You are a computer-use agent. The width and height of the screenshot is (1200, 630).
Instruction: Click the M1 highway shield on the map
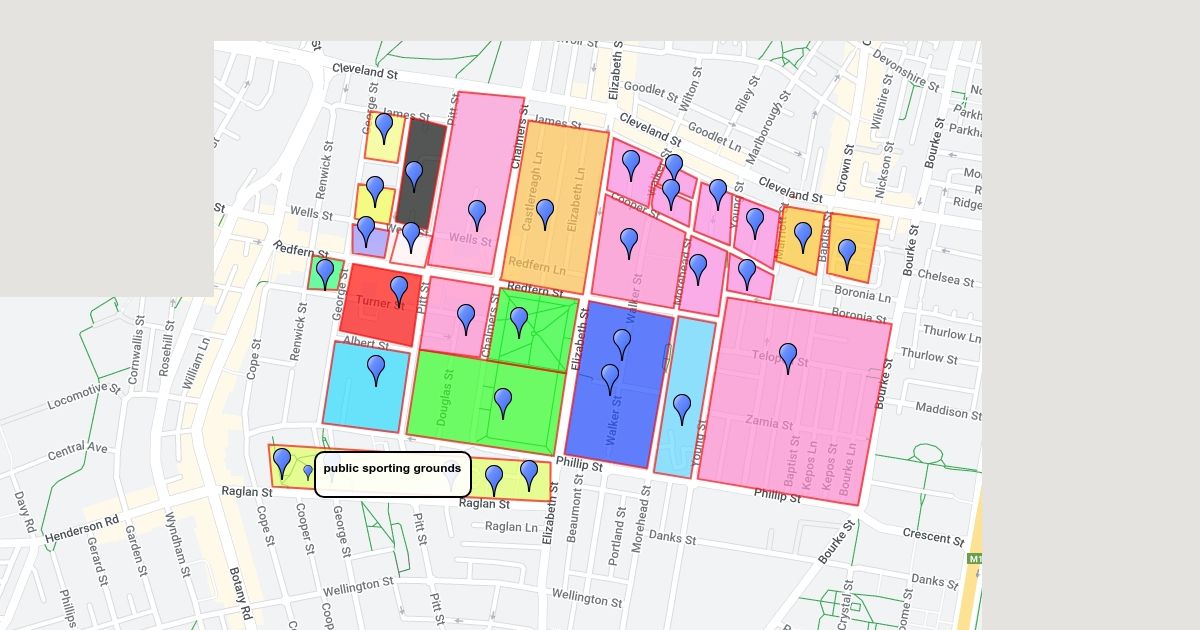(975, 559)
